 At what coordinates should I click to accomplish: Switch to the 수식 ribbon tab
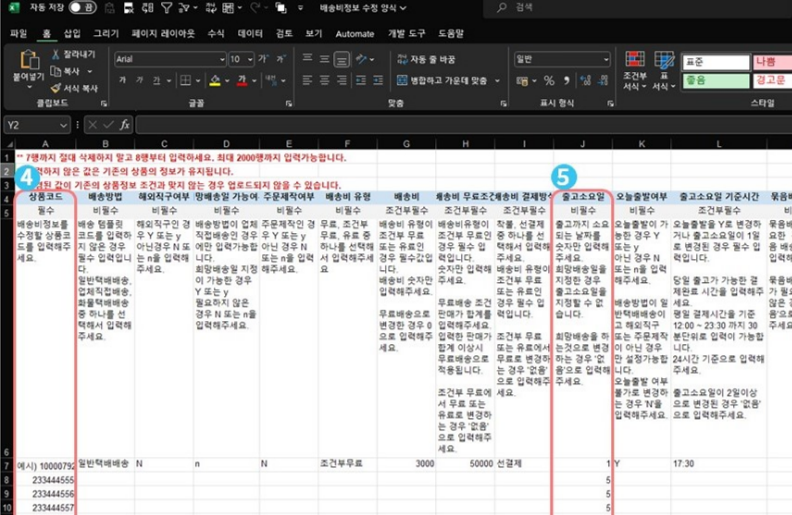(216, 33)
